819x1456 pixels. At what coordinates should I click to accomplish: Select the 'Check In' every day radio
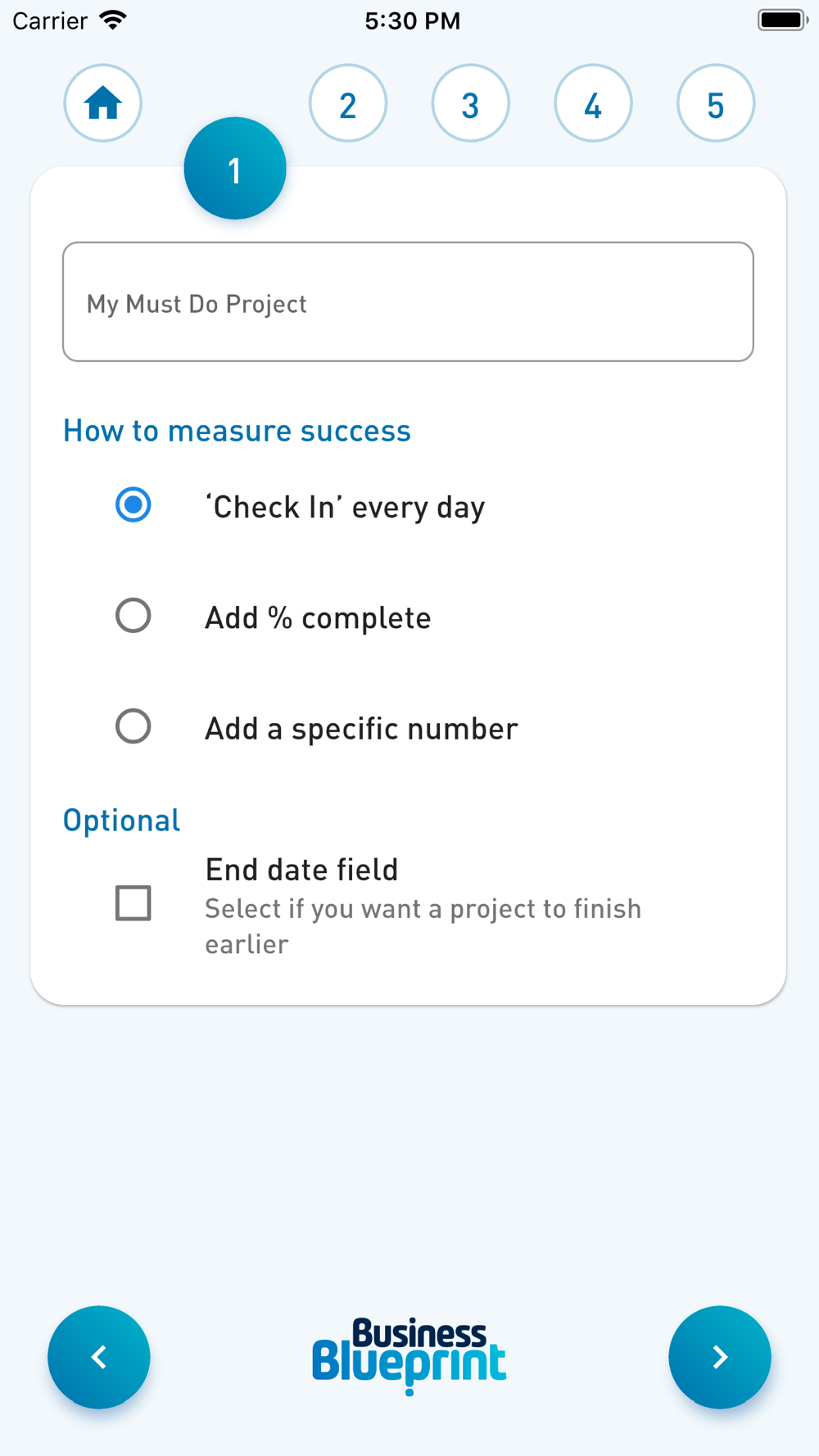pyautogui.click(x=133, y=504)
